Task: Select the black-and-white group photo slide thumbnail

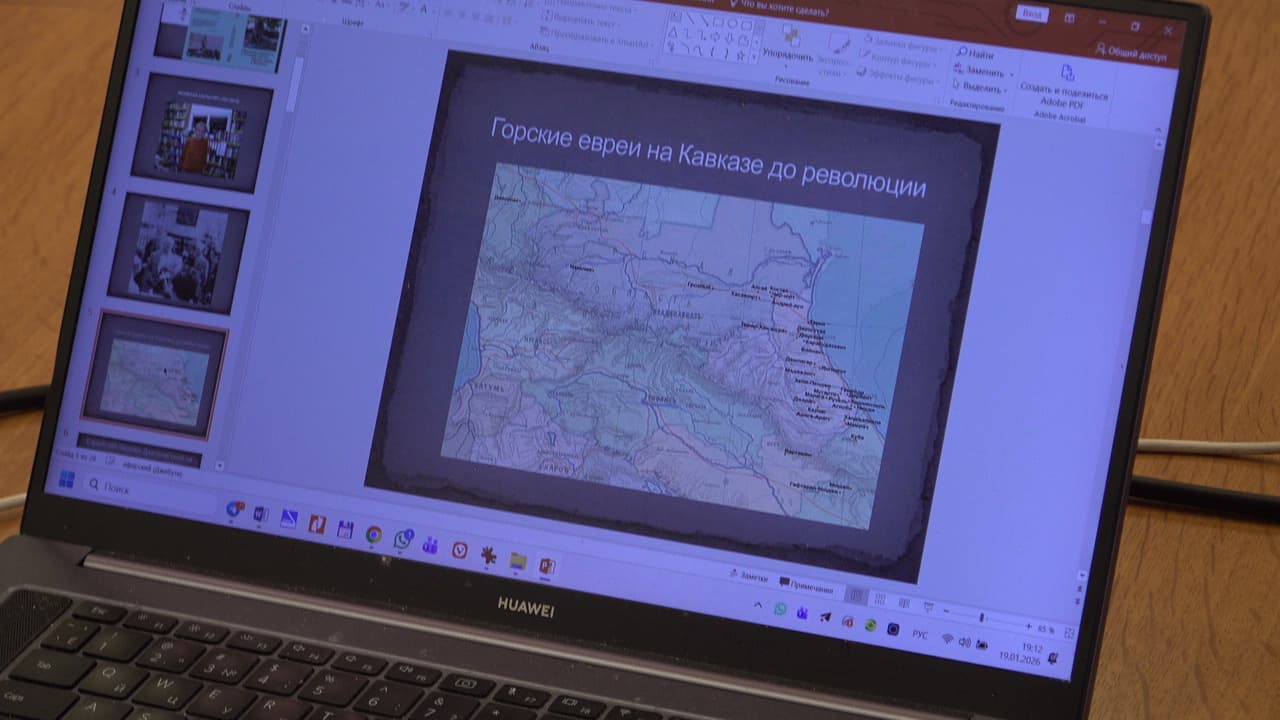Action: (x=177, y=253)
